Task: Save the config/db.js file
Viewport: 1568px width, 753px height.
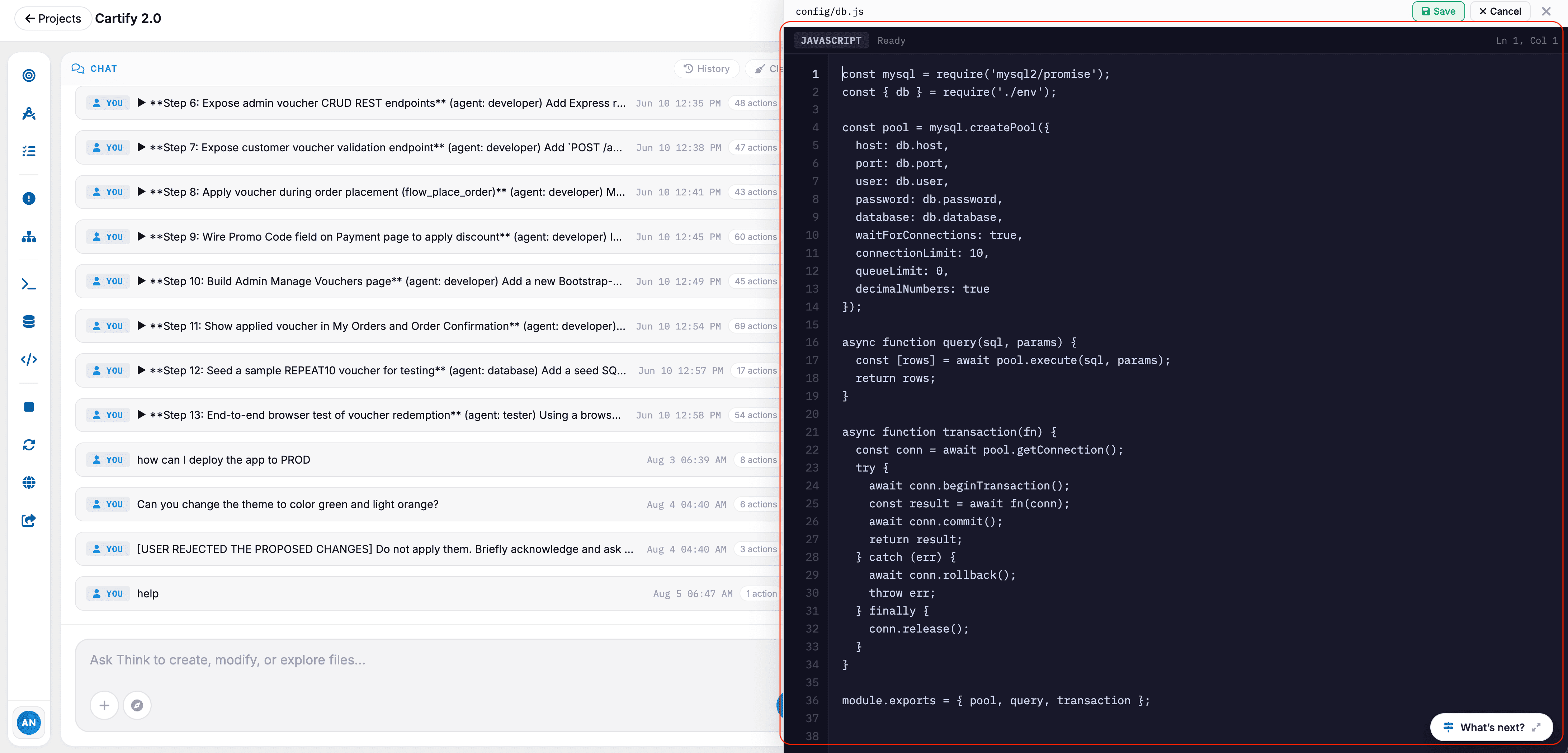Action: pyautogui.click(x=1438, y=11)
